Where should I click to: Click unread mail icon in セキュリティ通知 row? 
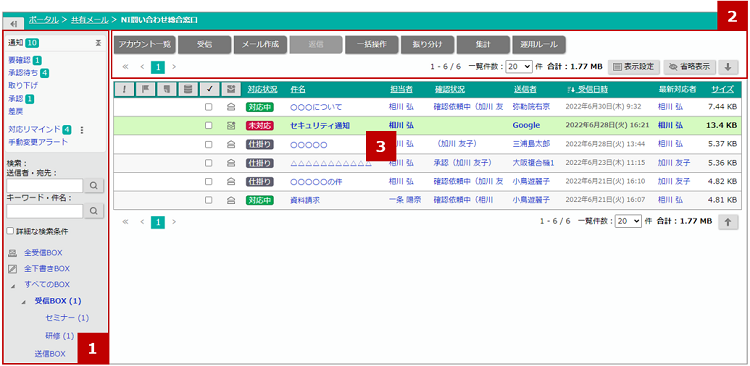(231, 126)
